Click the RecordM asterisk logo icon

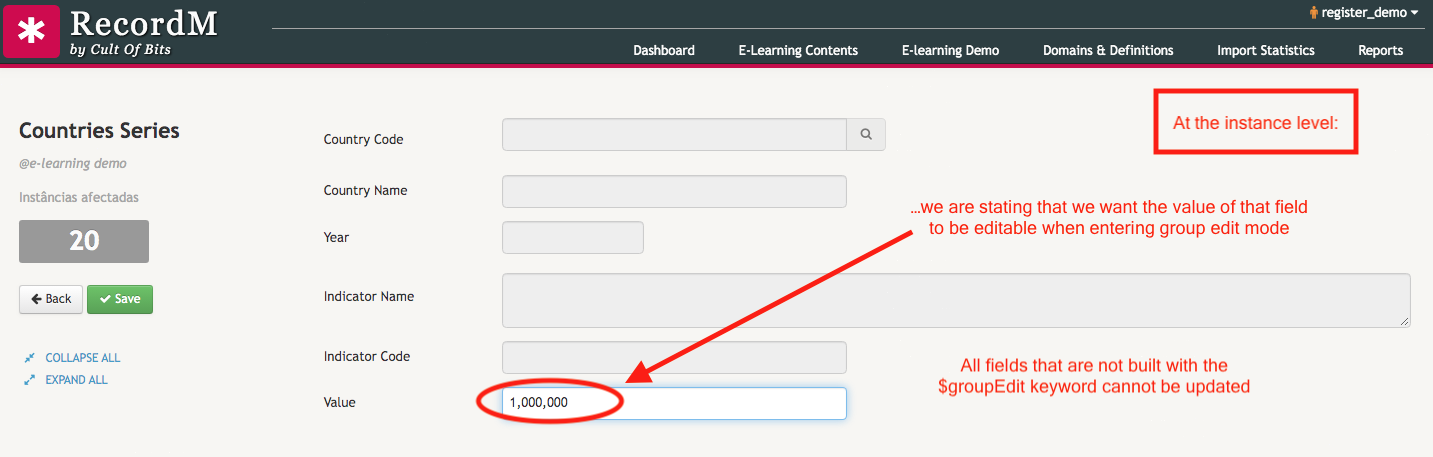pos(32,31)
